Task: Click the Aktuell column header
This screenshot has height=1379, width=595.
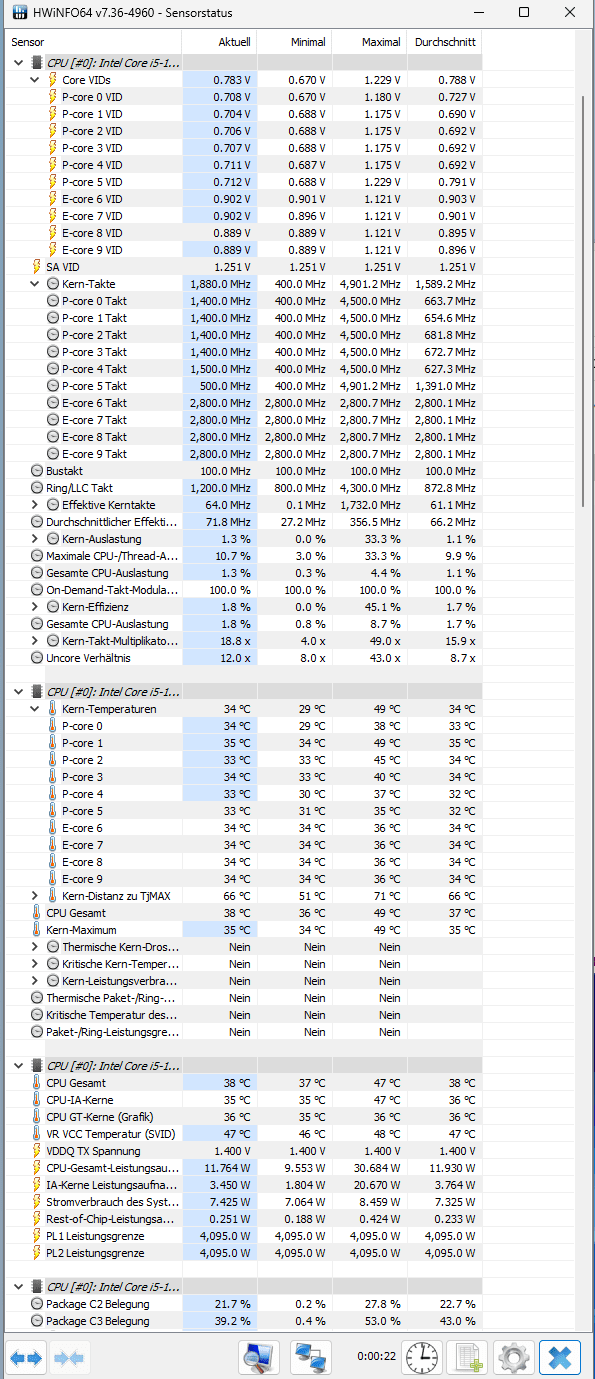Action: 219,42
